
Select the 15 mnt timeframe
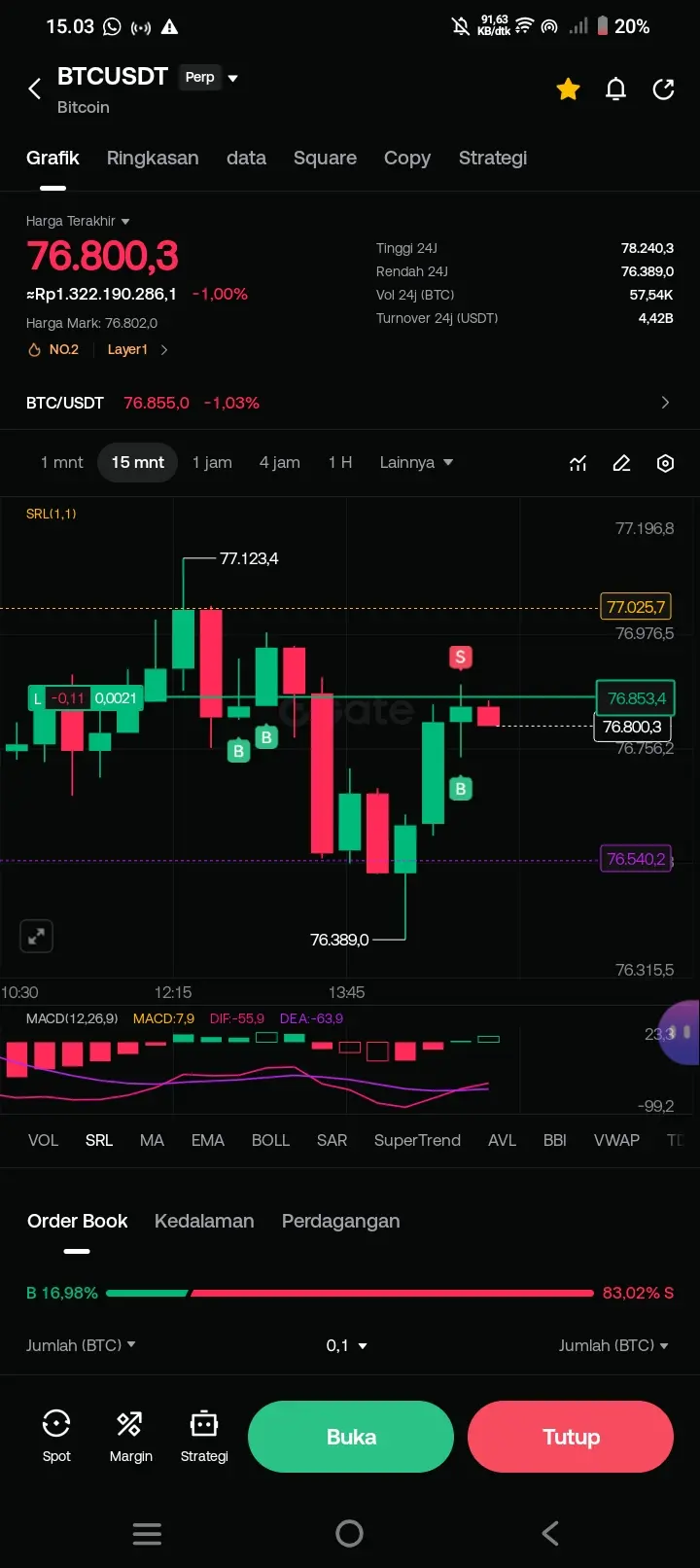pos(137,462)
